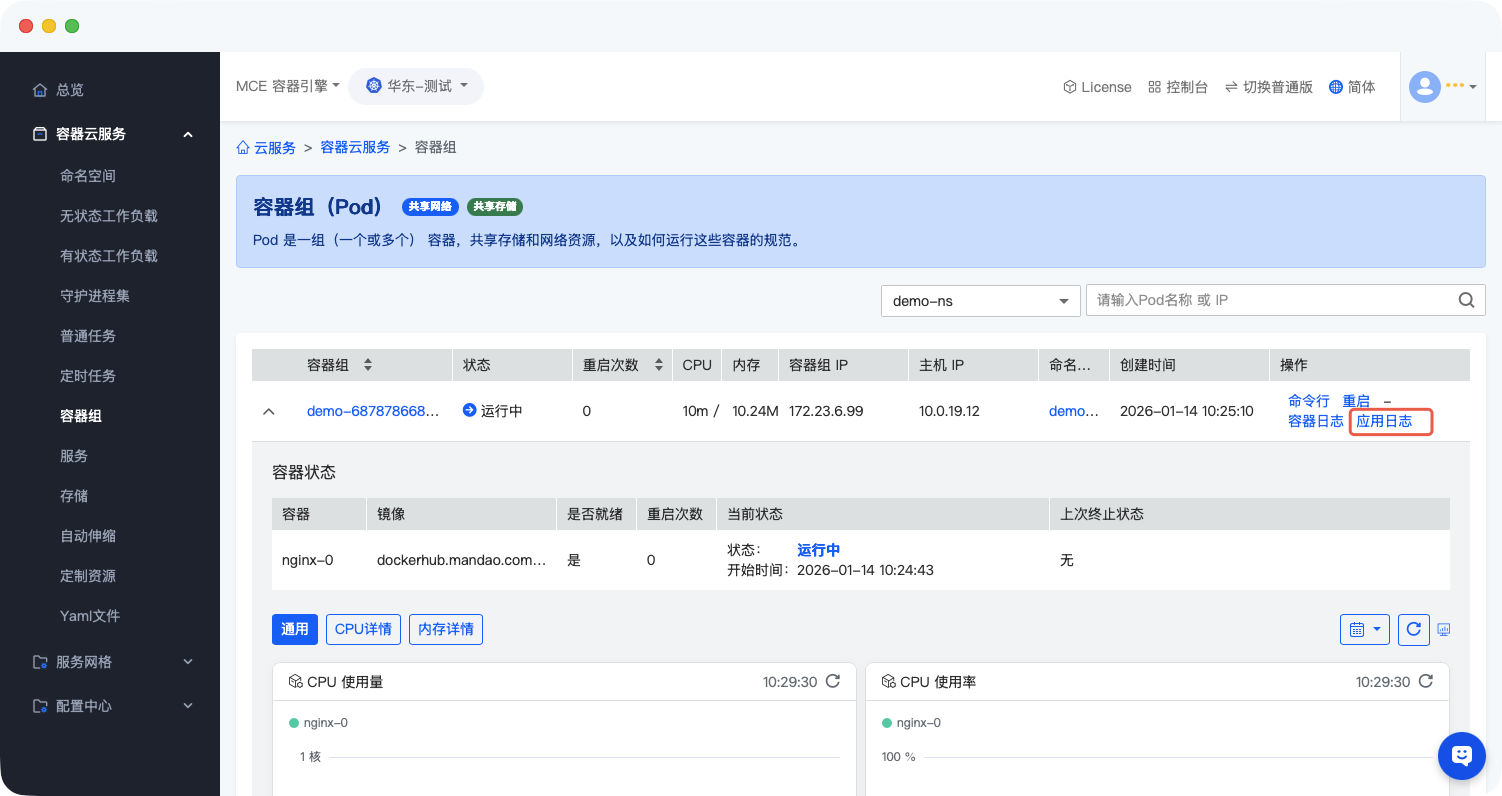Image resolution: width=1502 pixels, height=796 pixels.
Task: Refresh the CPU 使用率 chart
Action: coord(1426,681)
